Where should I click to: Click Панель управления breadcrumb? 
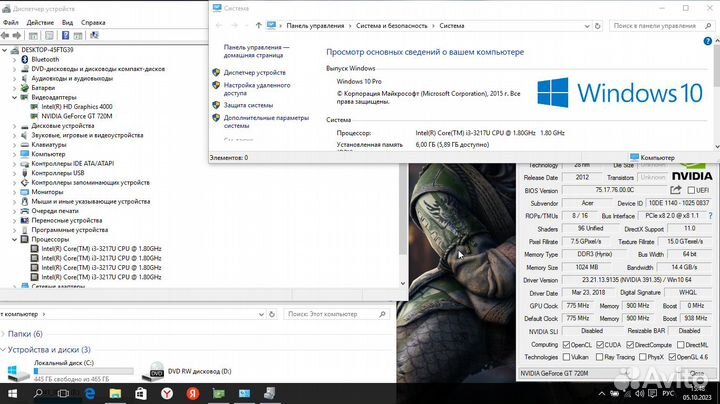coord(315,26)
